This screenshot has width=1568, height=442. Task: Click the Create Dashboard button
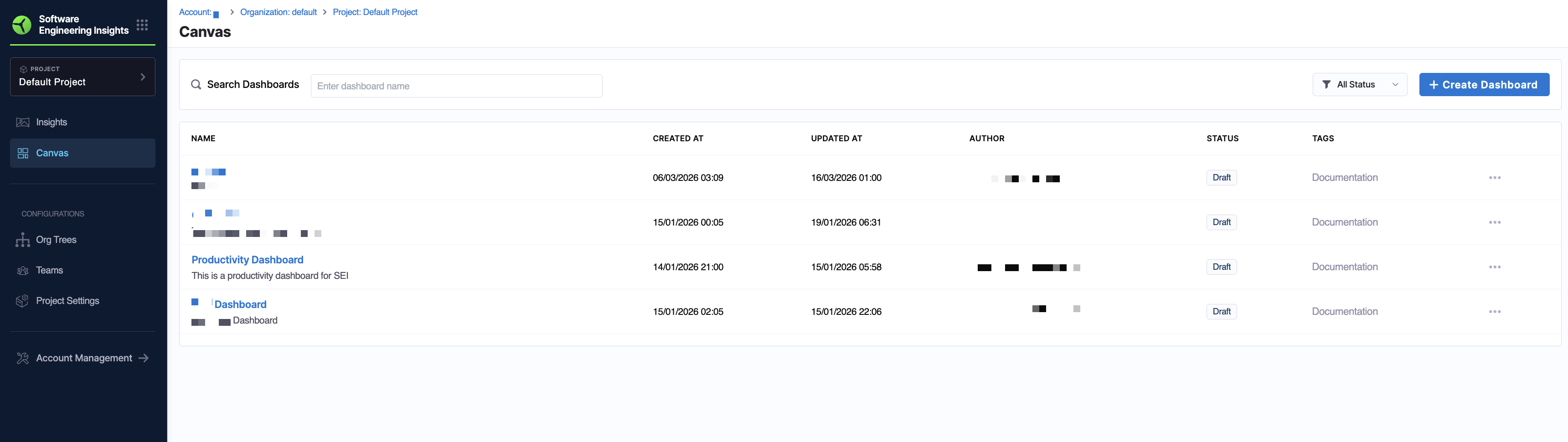(1483, 85)
